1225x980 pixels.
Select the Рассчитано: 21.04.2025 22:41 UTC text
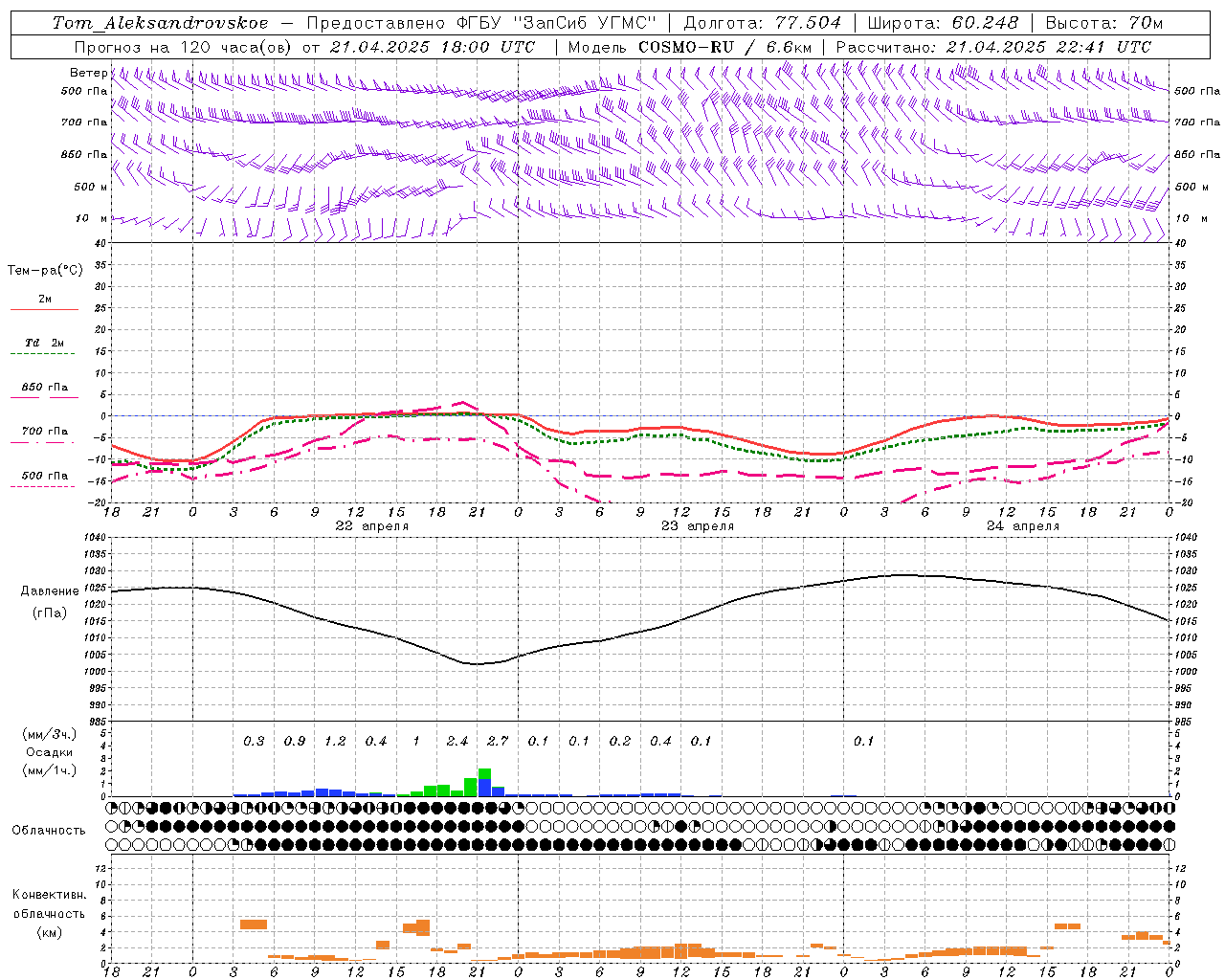tap(993, 47)
